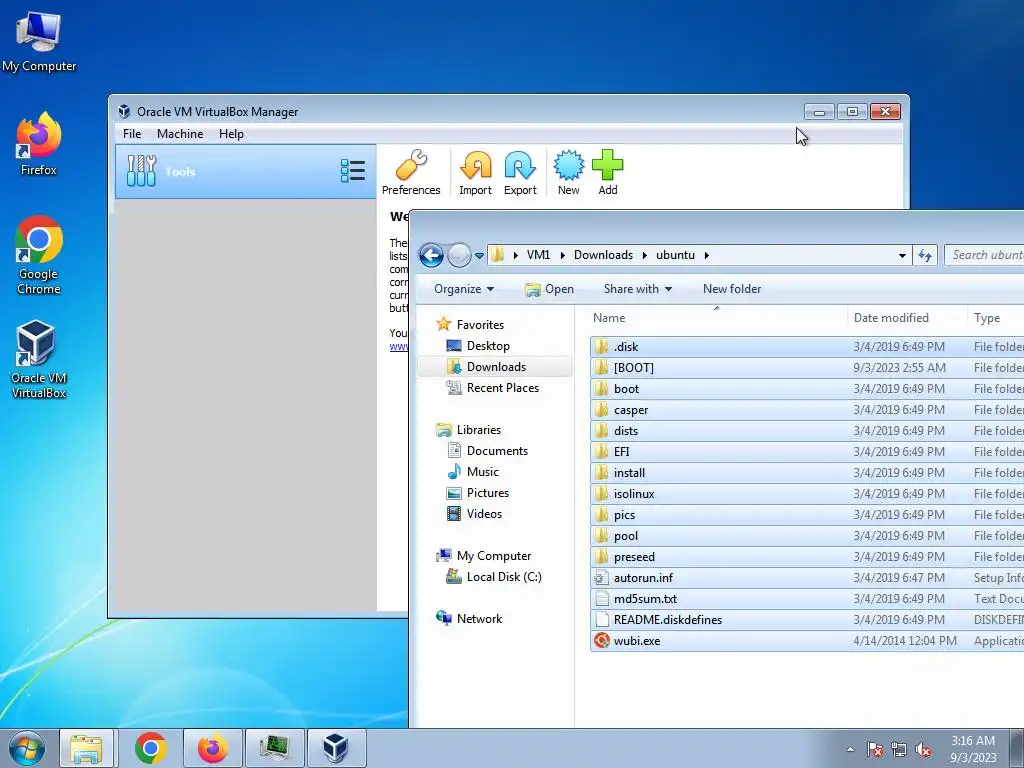
Task: Open File Explorer on the taskbar
Action: pyautogui.click(x=87, y=748)
